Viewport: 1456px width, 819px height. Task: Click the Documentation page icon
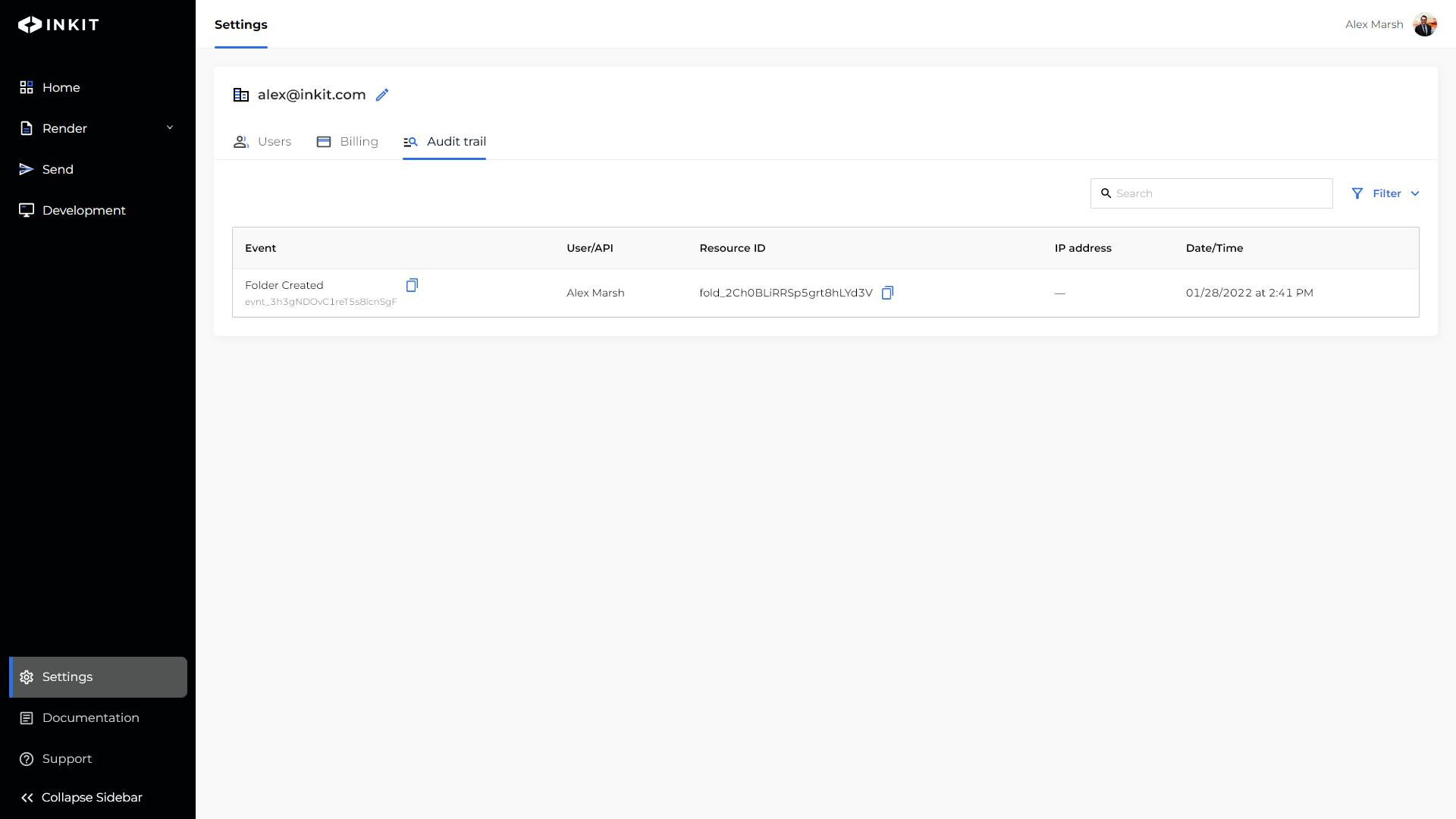[x=27, y=718]
